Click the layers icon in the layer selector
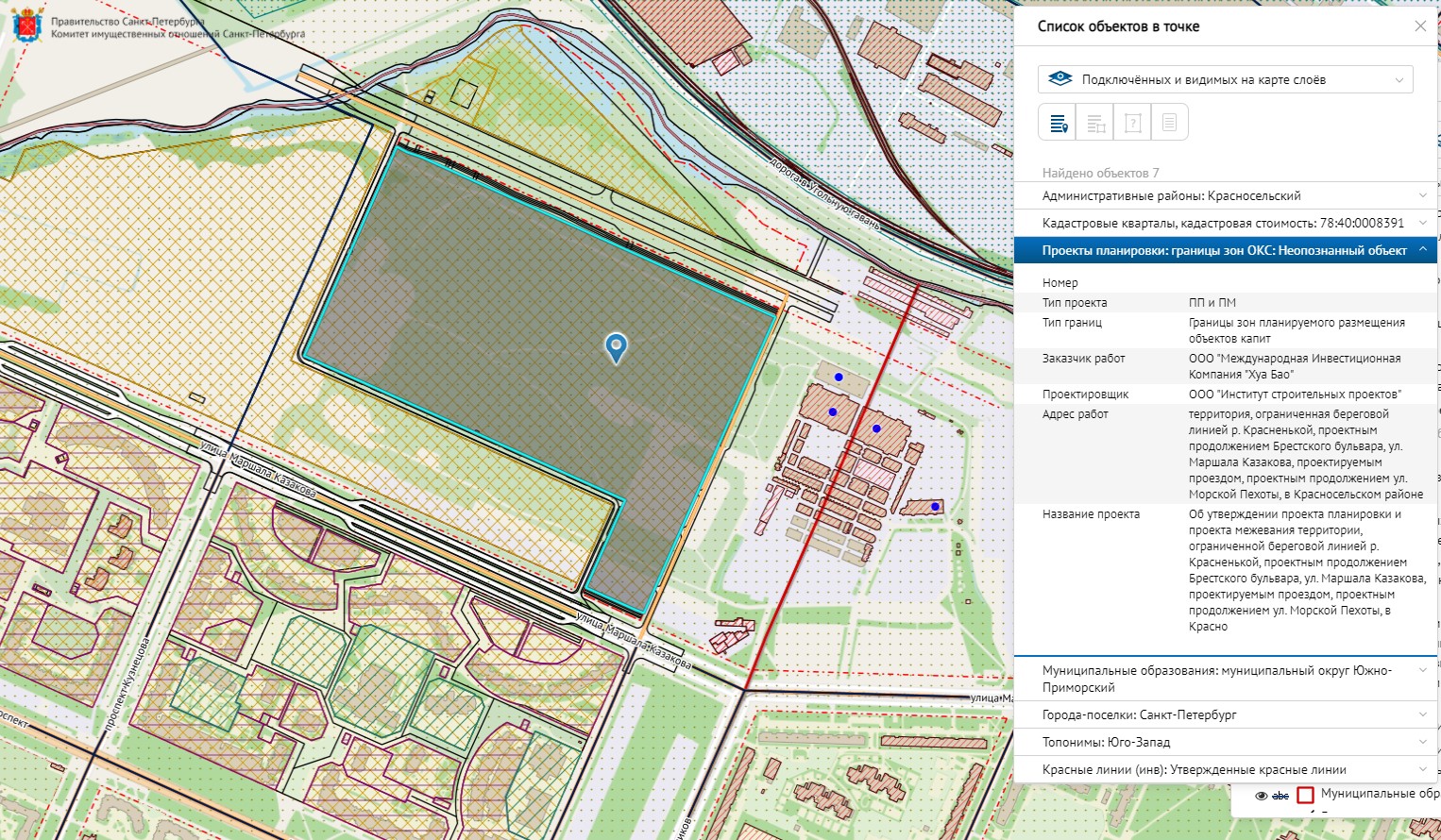 point(1060,79)
